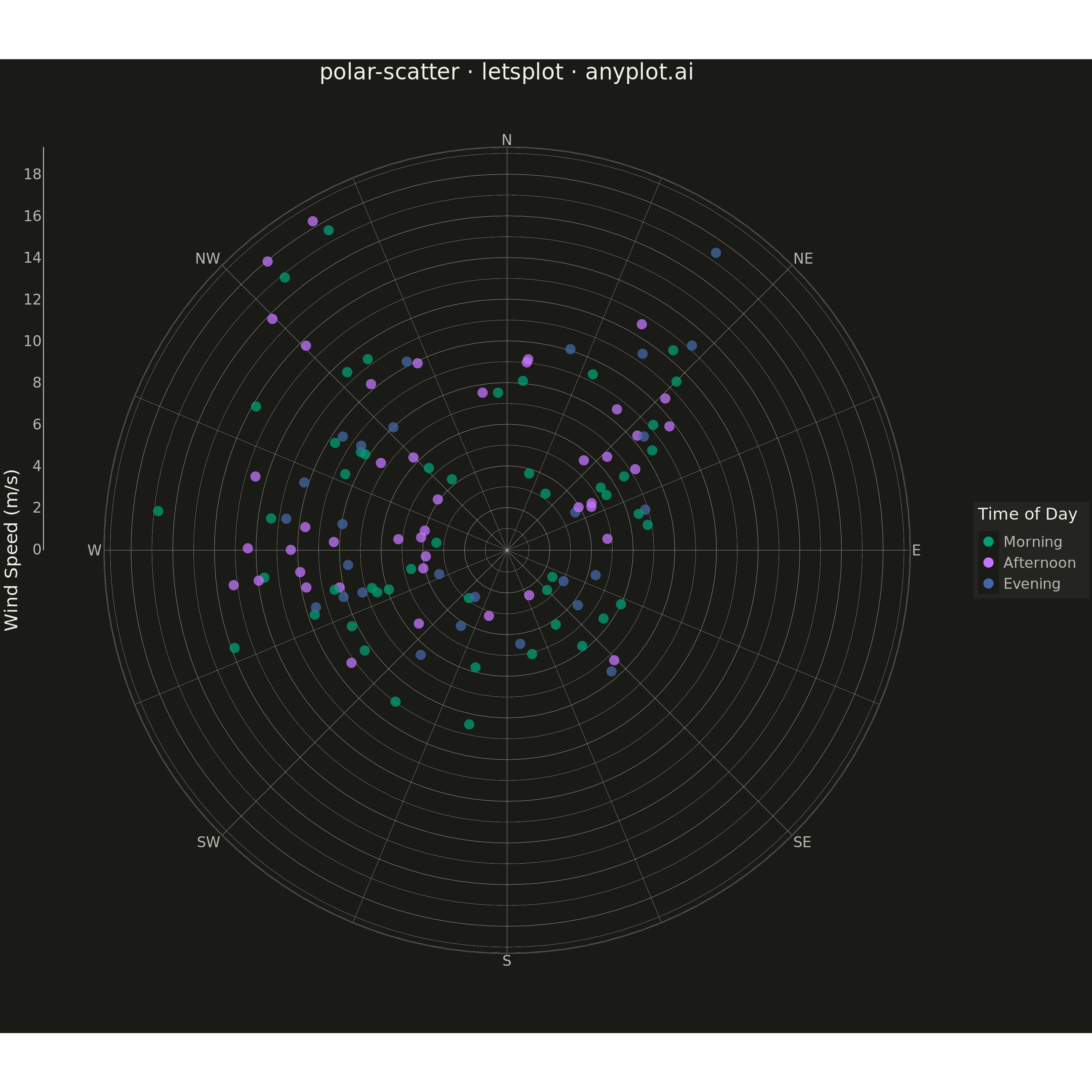Click the Afternoon legend purple swatch
Screen dimensions: 1092x1092
tap(989, 562)
